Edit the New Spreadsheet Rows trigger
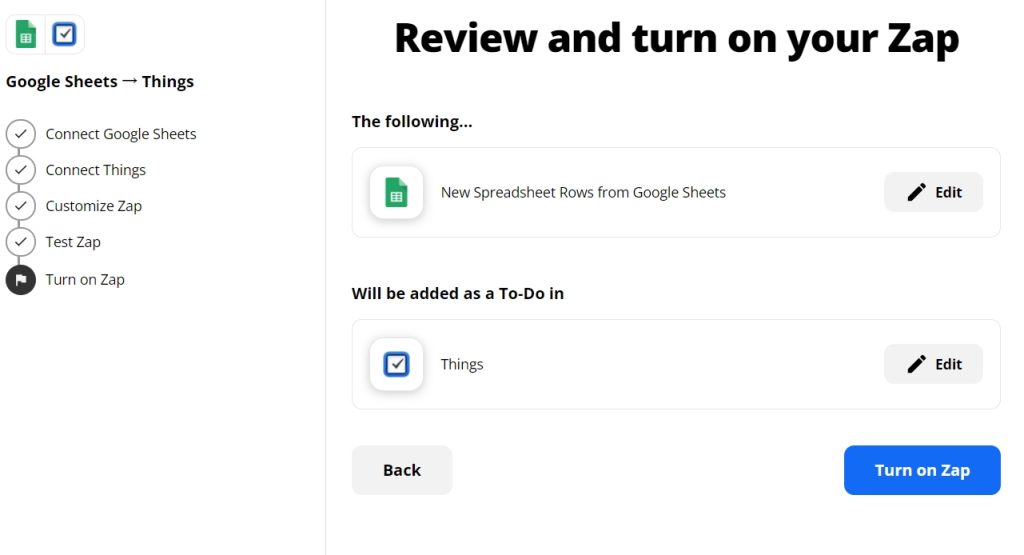1024x555 pixels. (x=933, y=192)
